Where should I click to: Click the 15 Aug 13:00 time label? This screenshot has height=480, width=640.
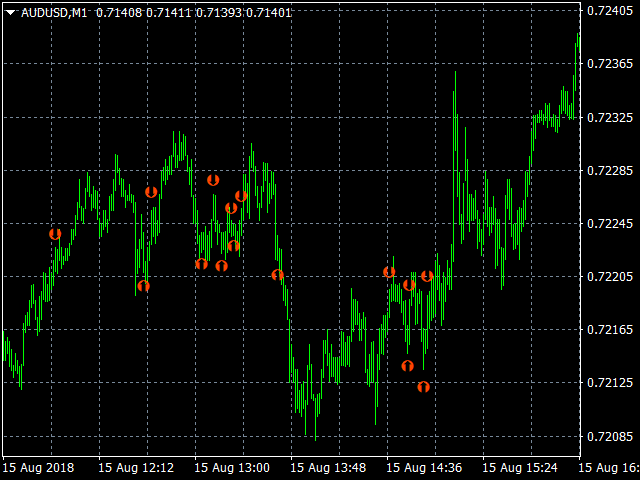232,467
